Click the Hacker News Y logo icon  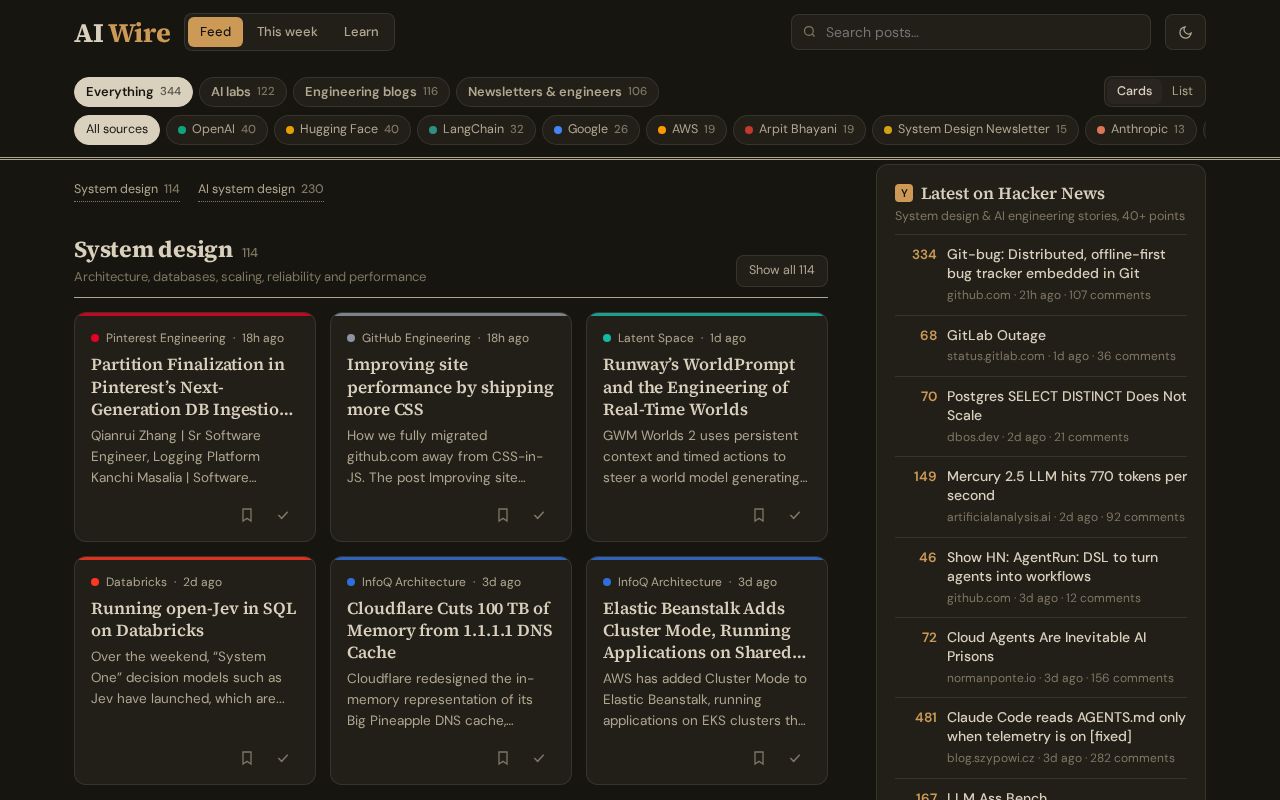[904, 193]
